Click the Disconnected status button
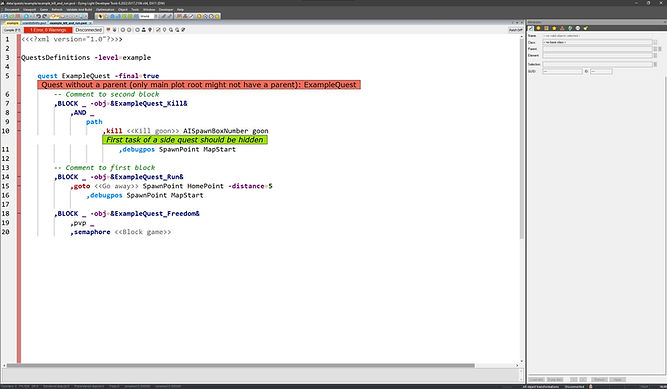The image size is (667, 389). (88, 30)
